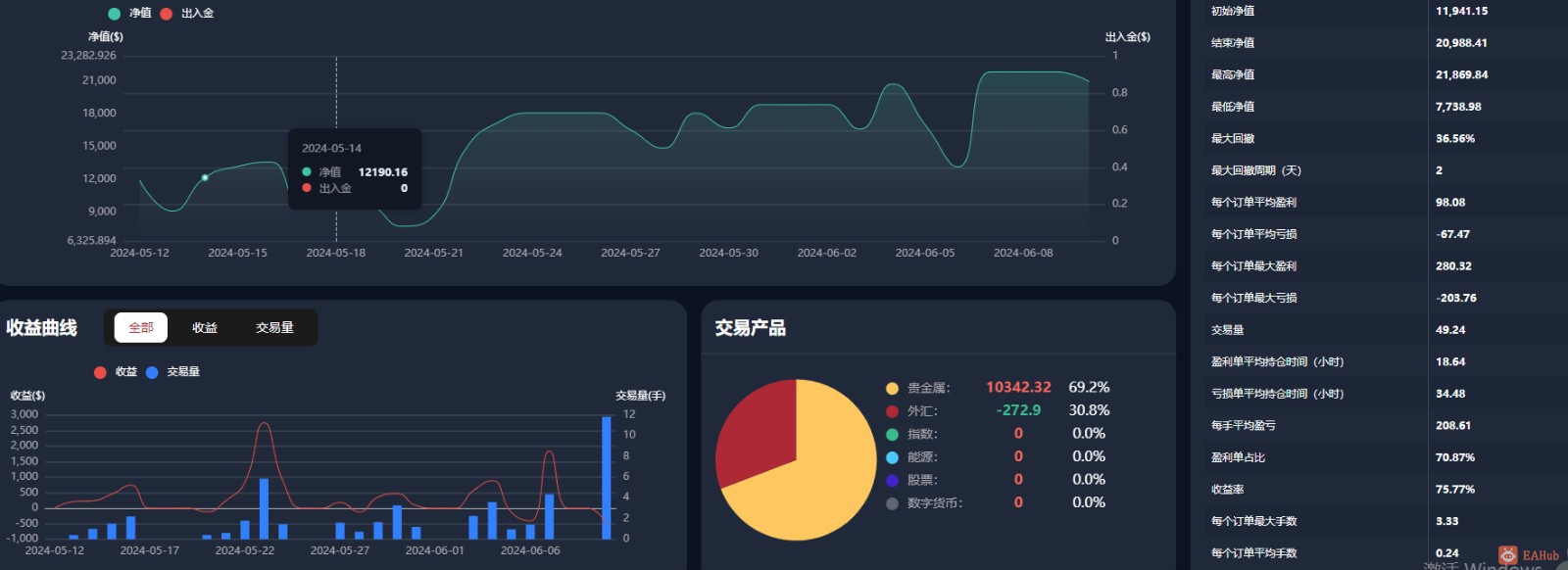Click the 23,282.926 axis maximum label
Screen dimensions: 1568x570
pos(88,56)
